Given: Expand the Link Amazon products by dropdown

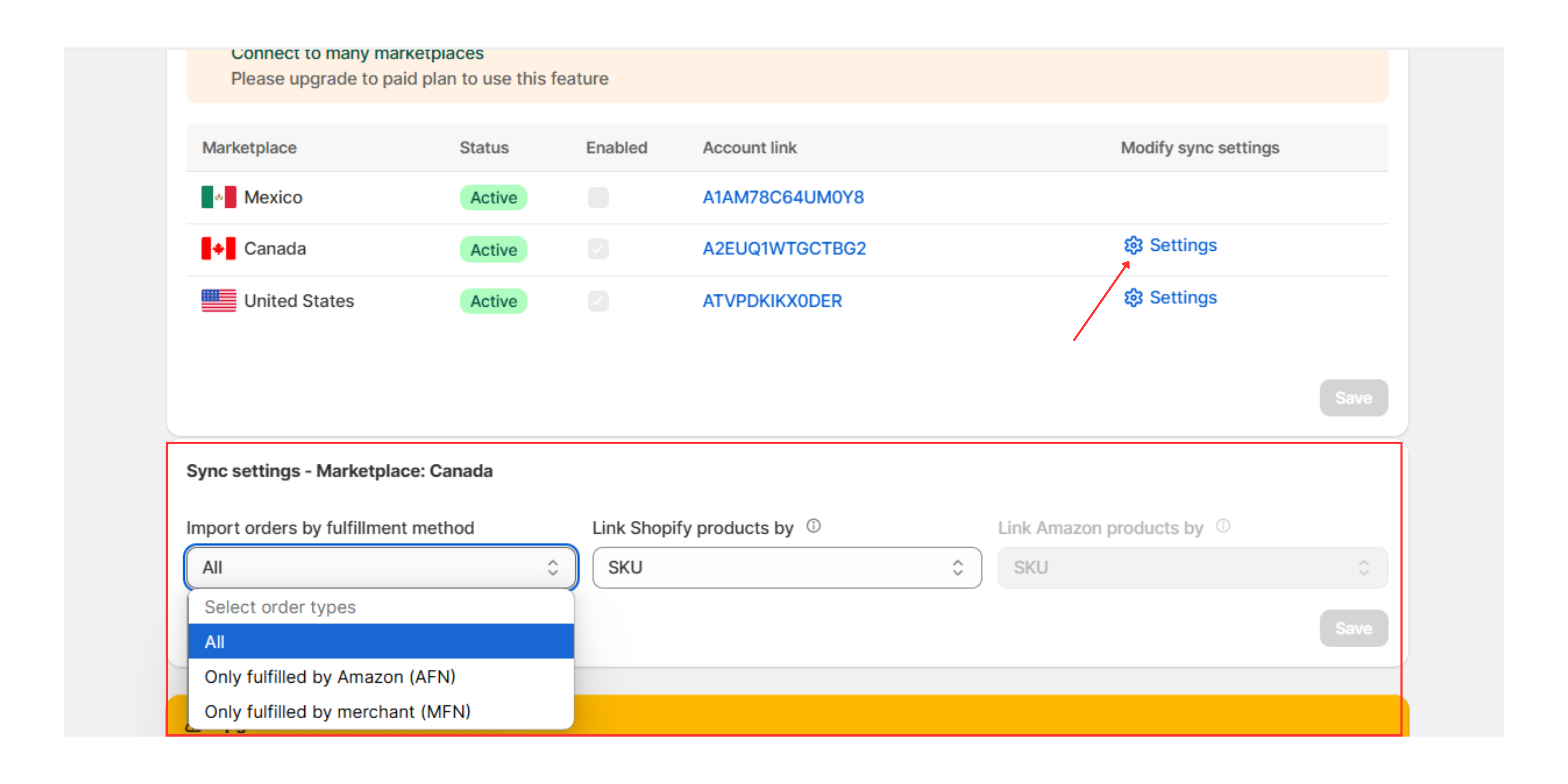Looking at the screenshot, I should click(1192, 567).
